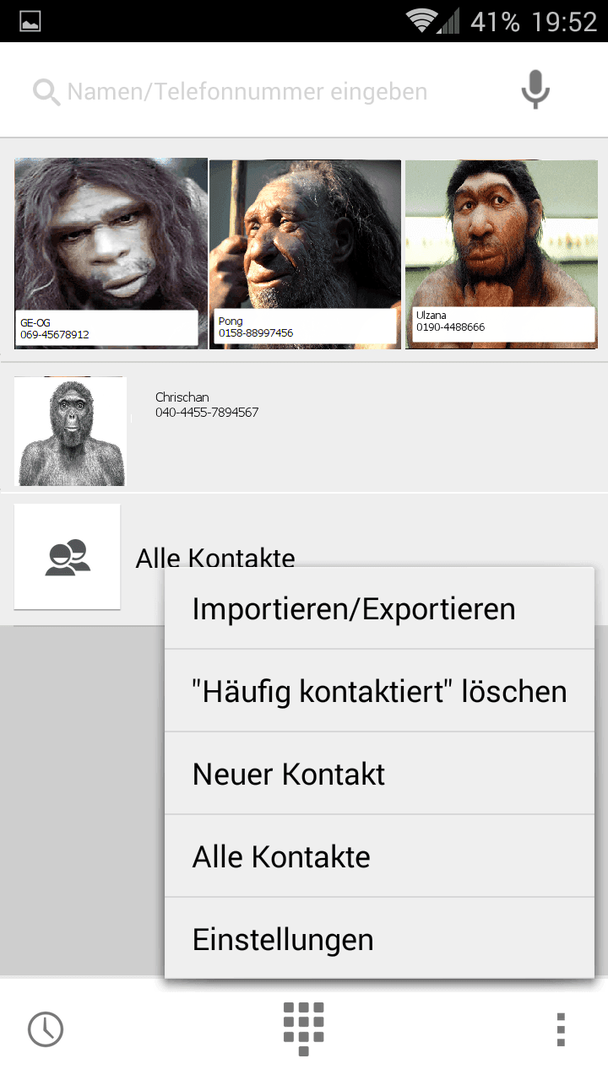The height and width of the screenshot is (1080, 608).
Task: Choose "Häufig kontaktiert" löschen option
Action: coord(379,691)
